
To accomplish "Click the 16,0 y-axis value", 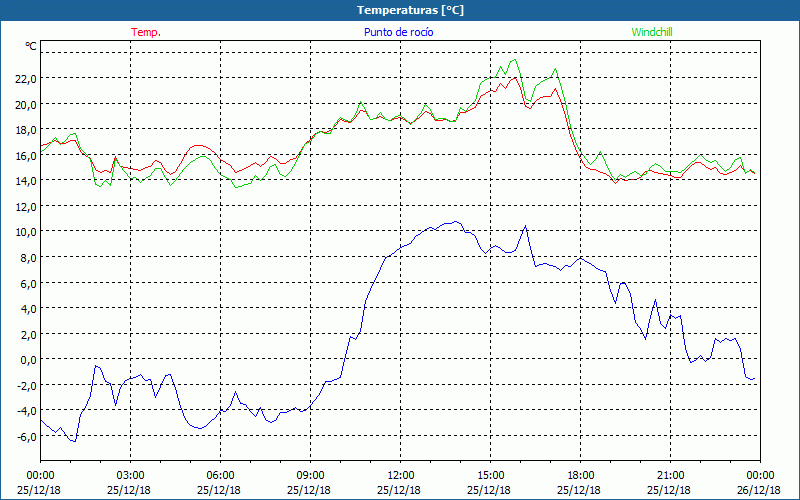I will (27, 155).
